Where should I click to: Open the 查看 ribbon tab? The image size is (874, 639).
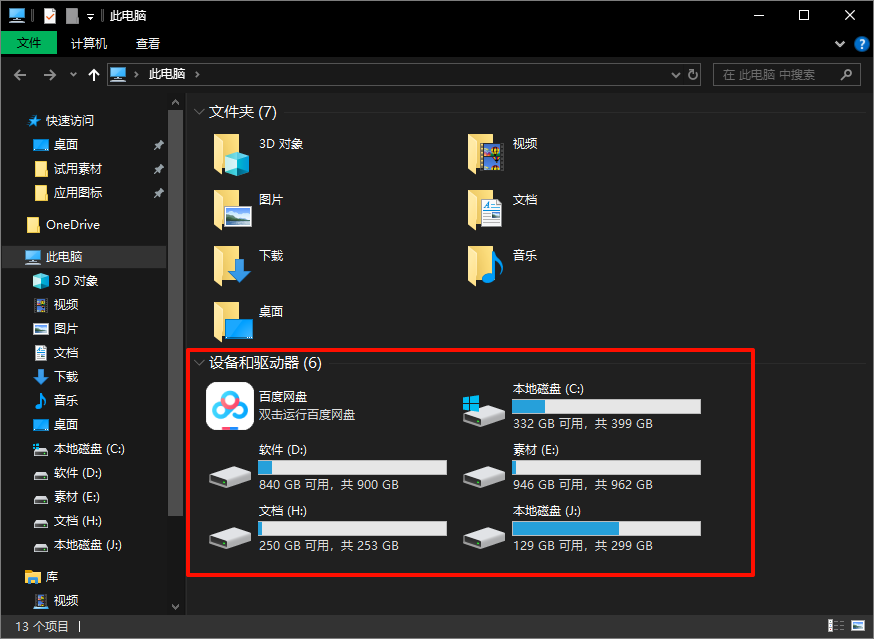148,43
